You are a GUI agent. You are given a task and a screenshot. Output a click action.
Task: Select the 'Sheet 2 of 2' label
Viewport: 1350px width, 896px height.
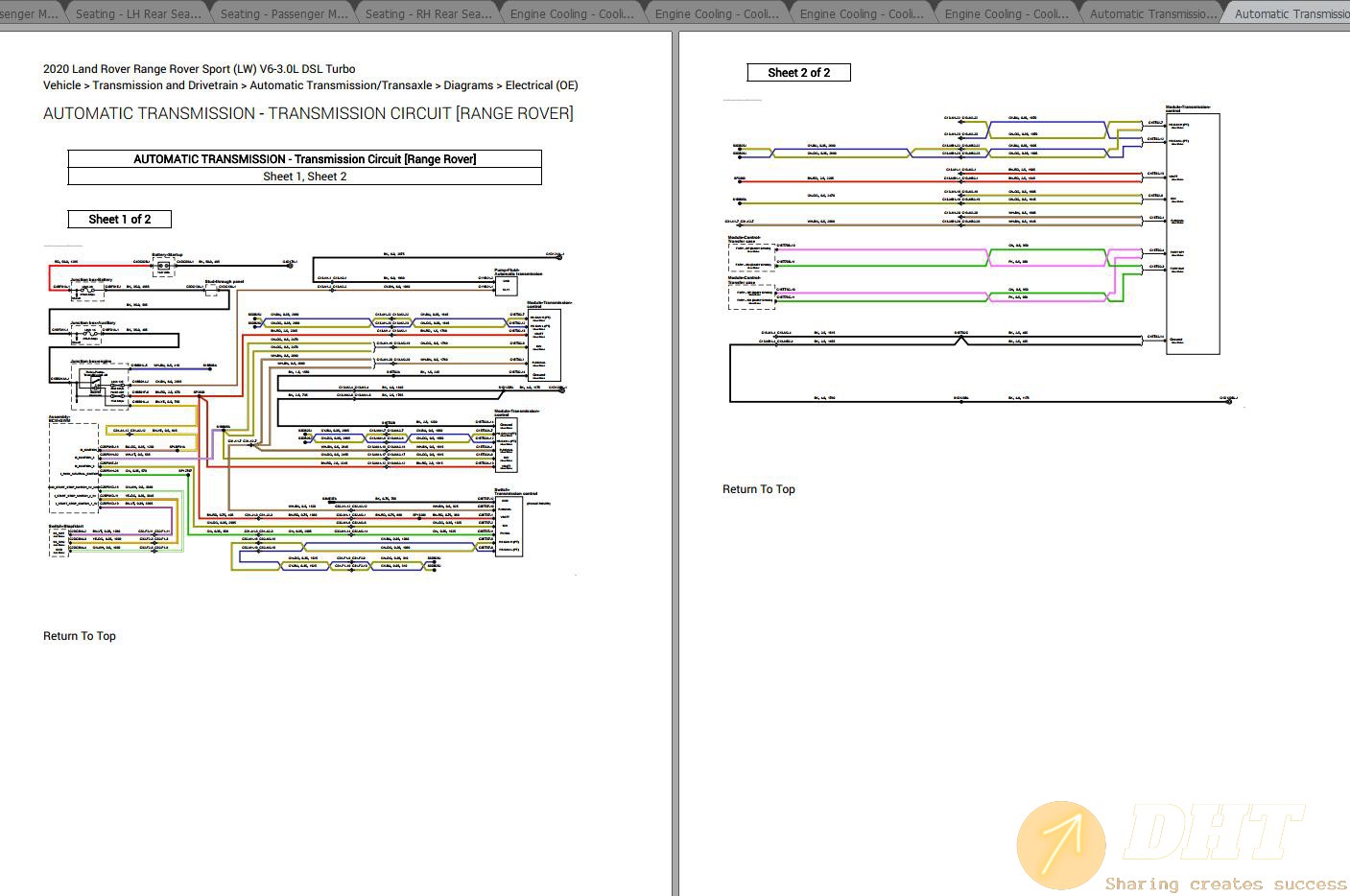click(x=799, y=72)
